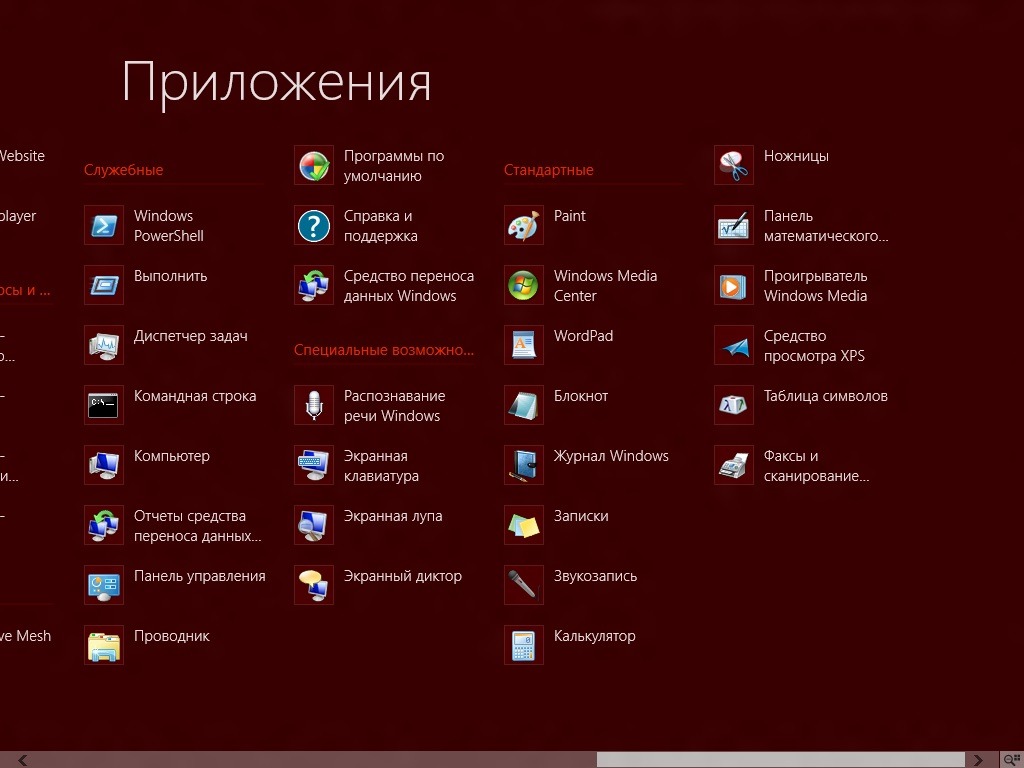Image resolution: width=1024 pixels, height=768 pixels.
Task: Launch the Экранная лупа icon
Action: (x=314, y=526)
